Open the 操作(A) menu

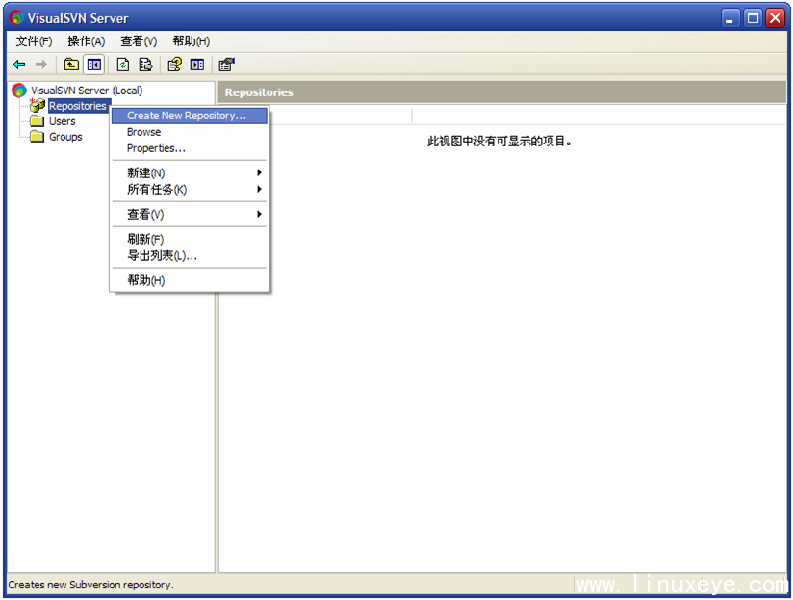click(x=86, y=41)
